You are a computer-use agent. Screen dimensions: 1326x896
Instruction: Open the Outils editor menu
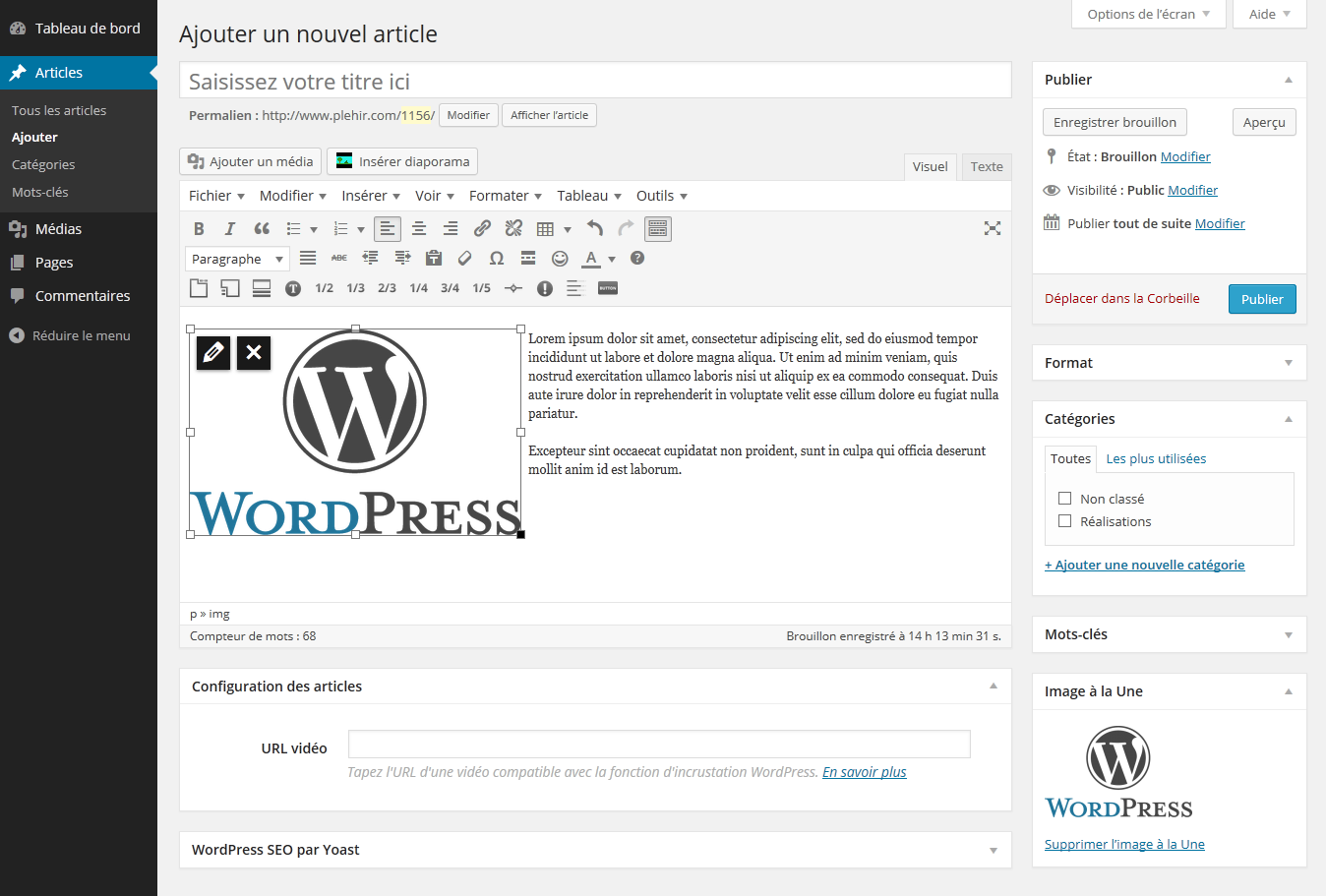(662, 196)
